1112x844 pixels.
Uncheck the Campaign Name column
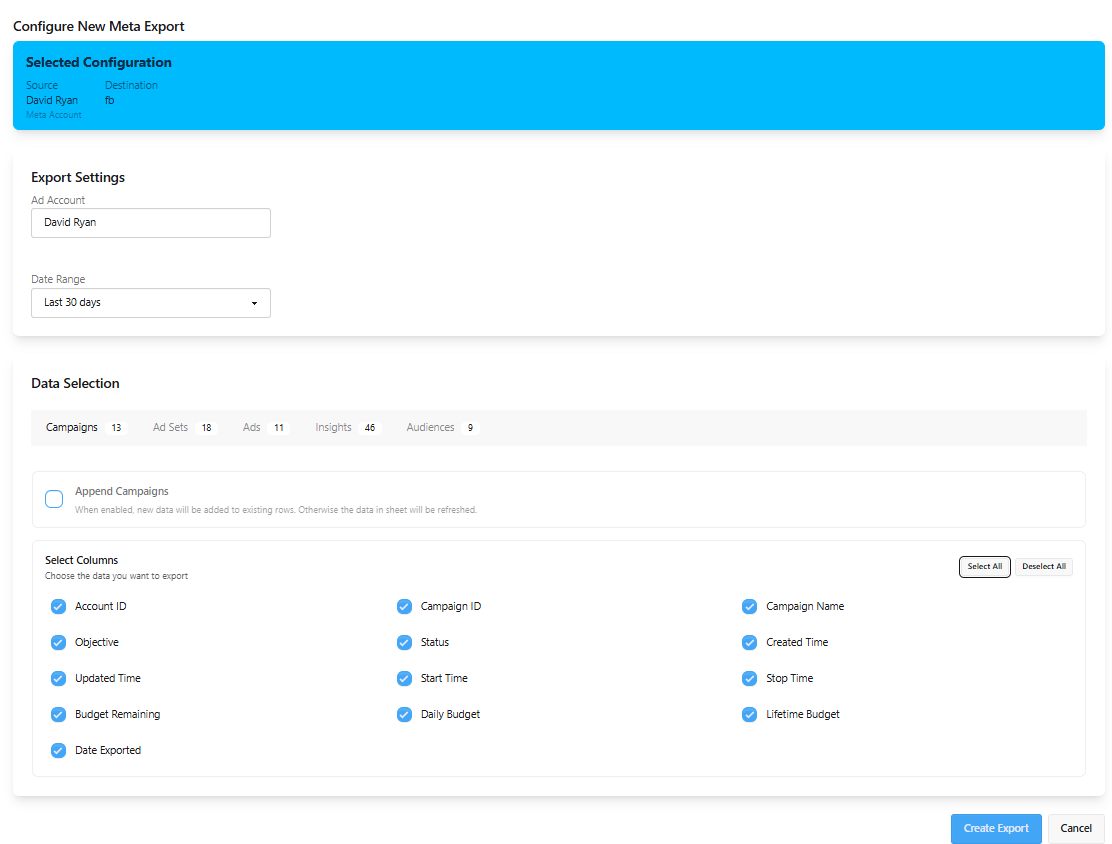[x=749, y=606]
